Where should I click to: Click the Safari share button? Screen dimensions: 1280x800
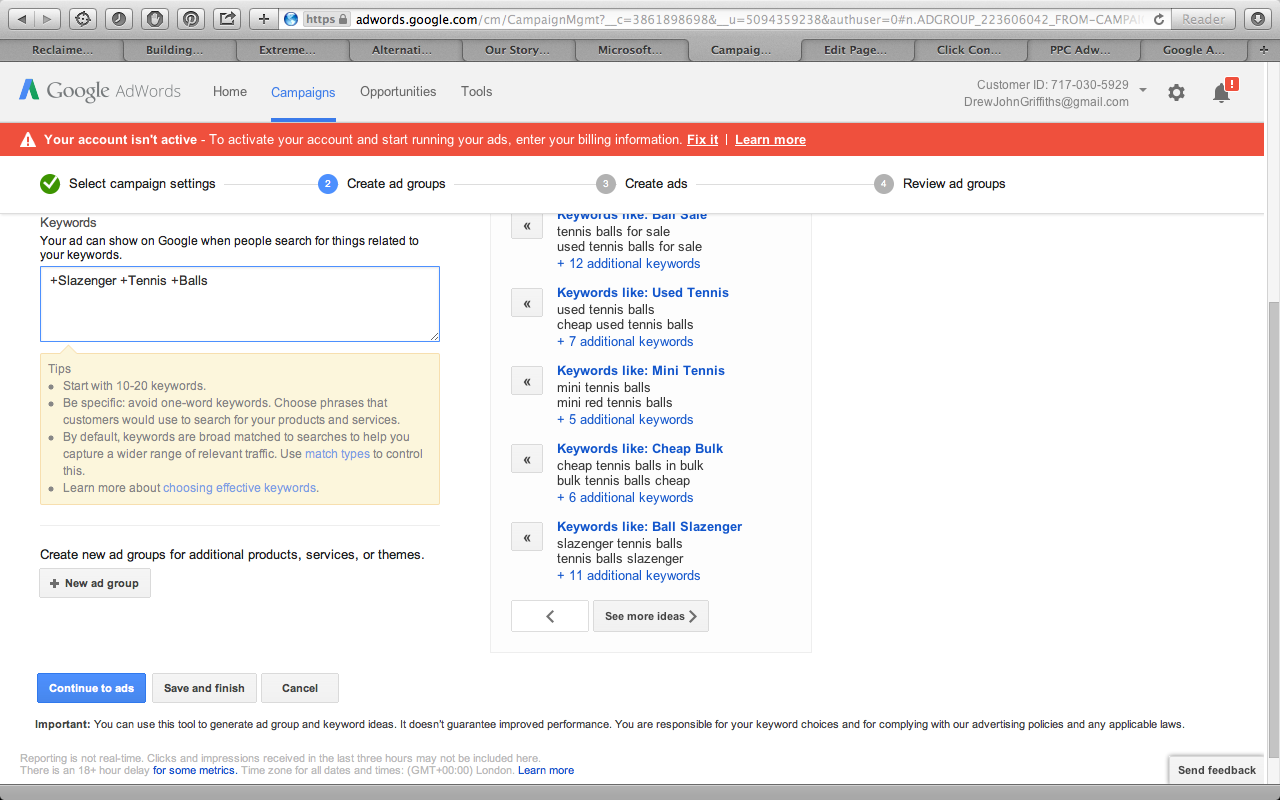tap(227, 19)
